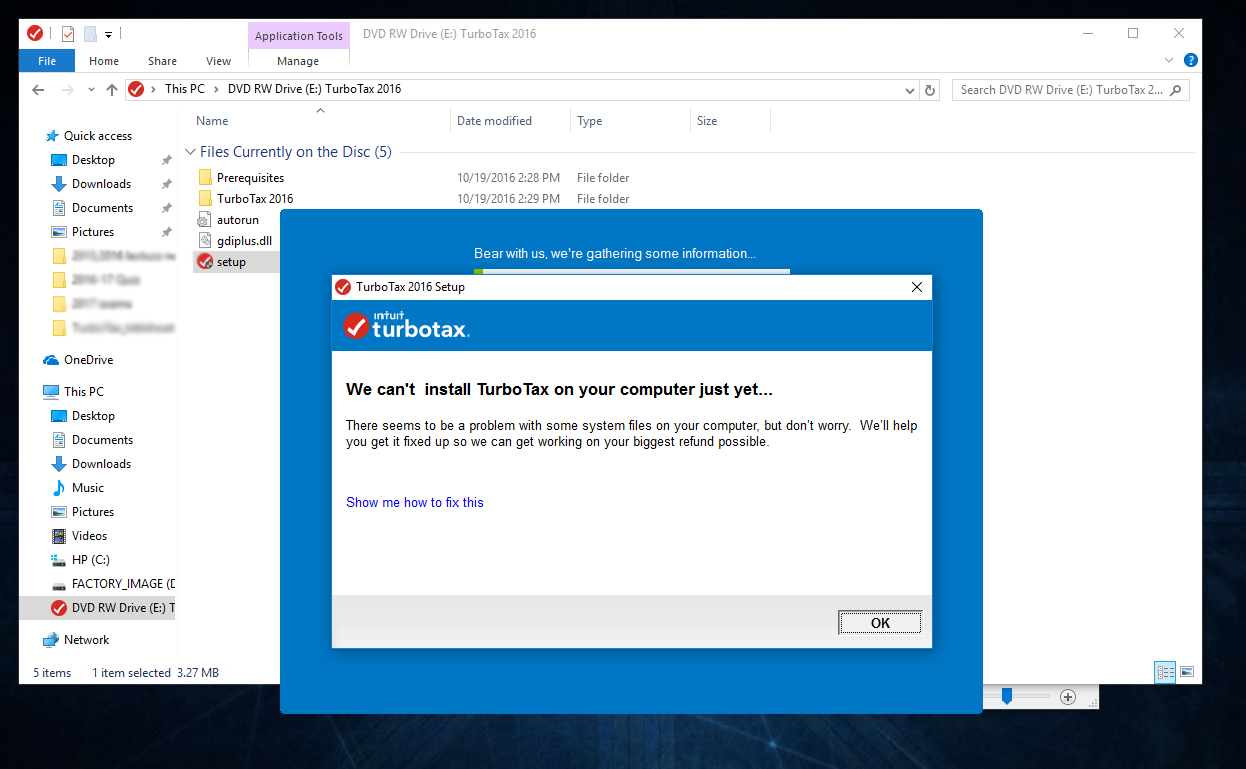The image size is (1246, 769).
Task: Select This PC in the navigation pane
Action: click(x=83, y=392)
